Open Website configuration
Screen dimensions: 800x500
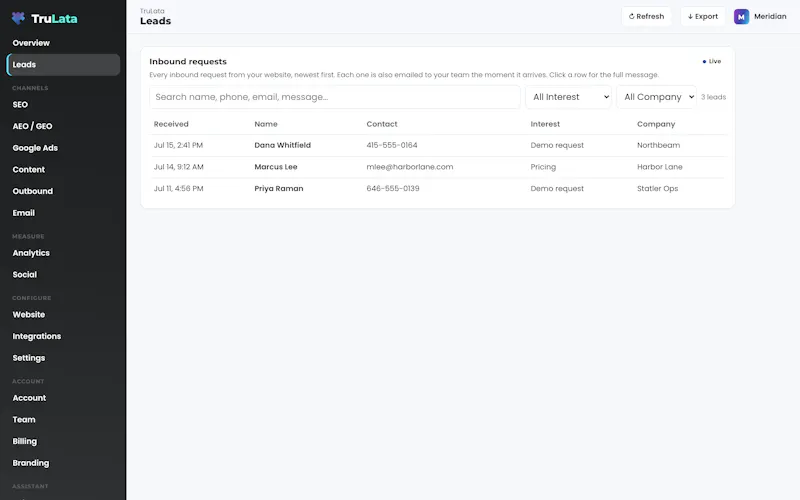click(x=63, y=315)
